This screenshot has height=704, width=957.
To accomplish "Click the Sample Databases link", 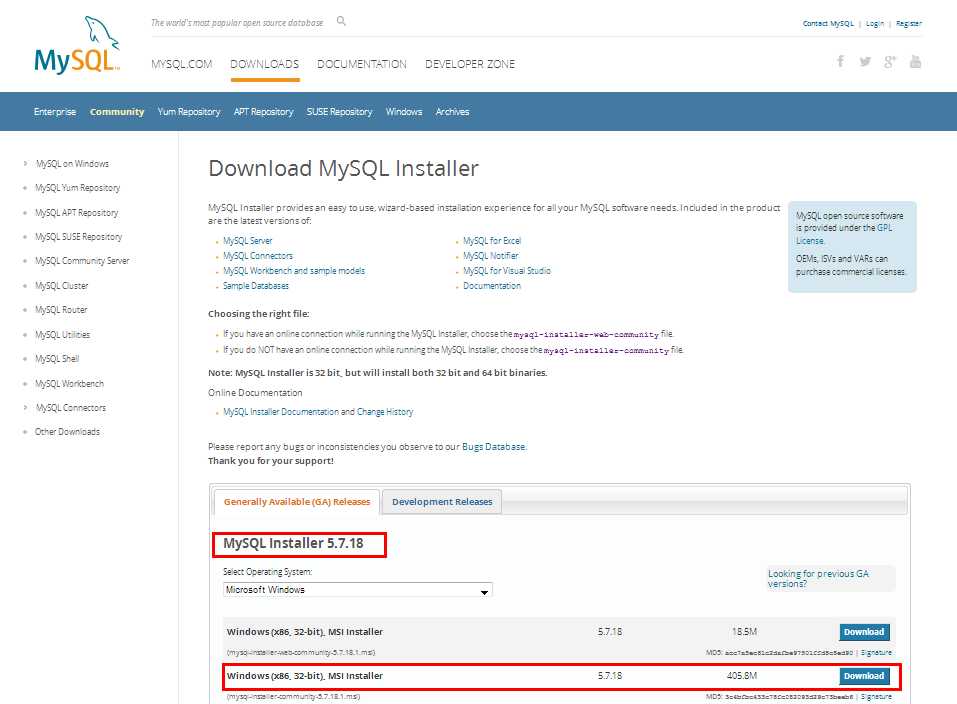I will point(256,286).
